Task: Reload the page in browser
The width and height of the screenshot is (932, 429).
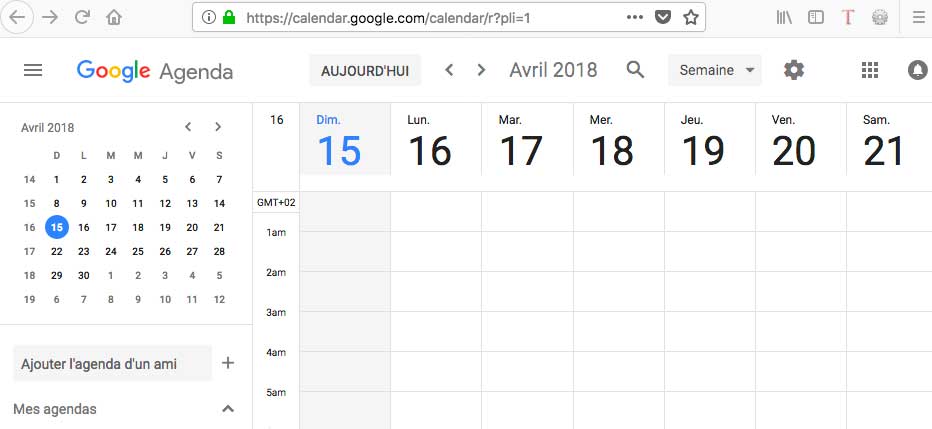Action: [82, 18]
